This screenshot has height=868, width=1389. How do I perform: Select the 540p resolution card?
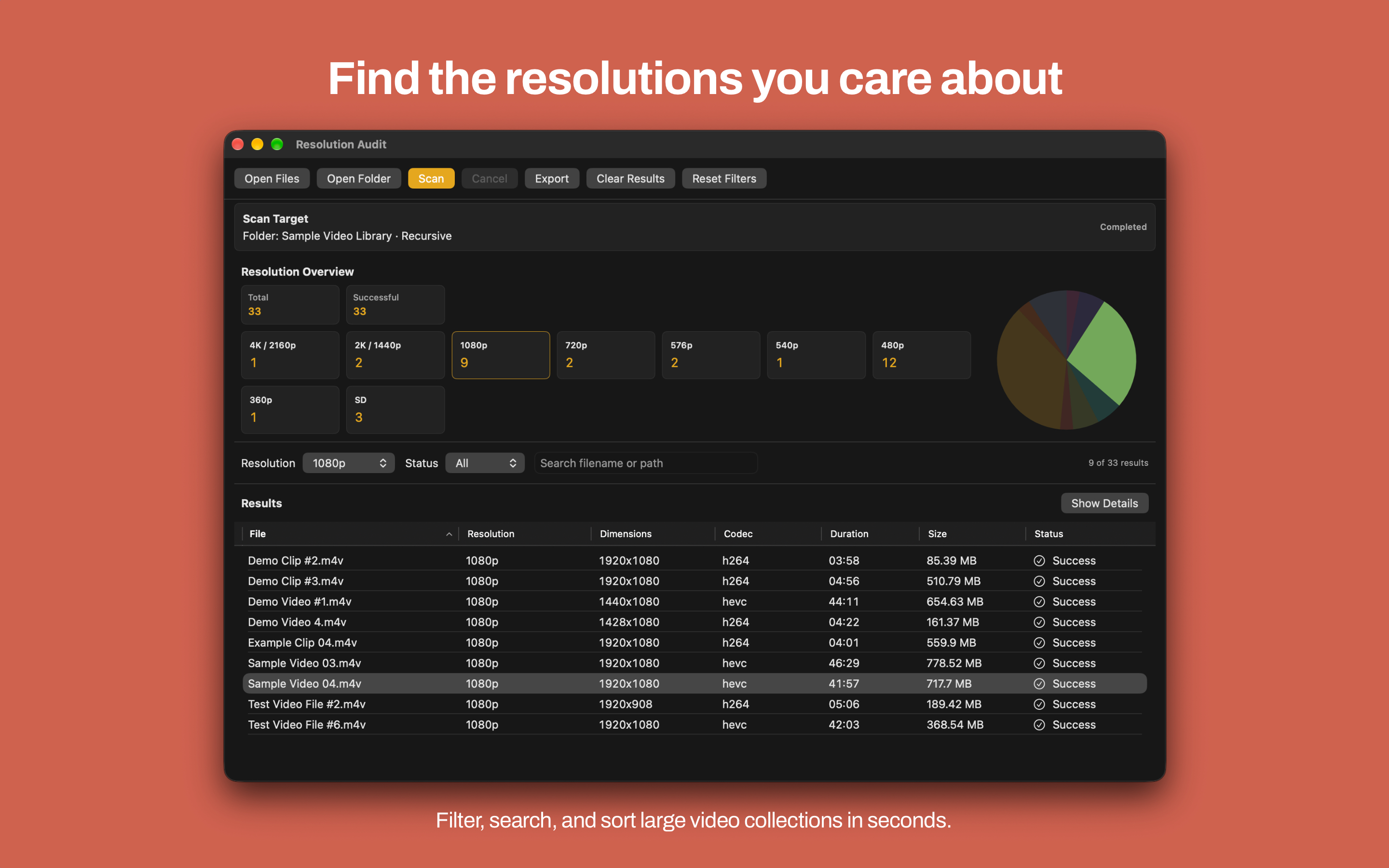point(816,355)
